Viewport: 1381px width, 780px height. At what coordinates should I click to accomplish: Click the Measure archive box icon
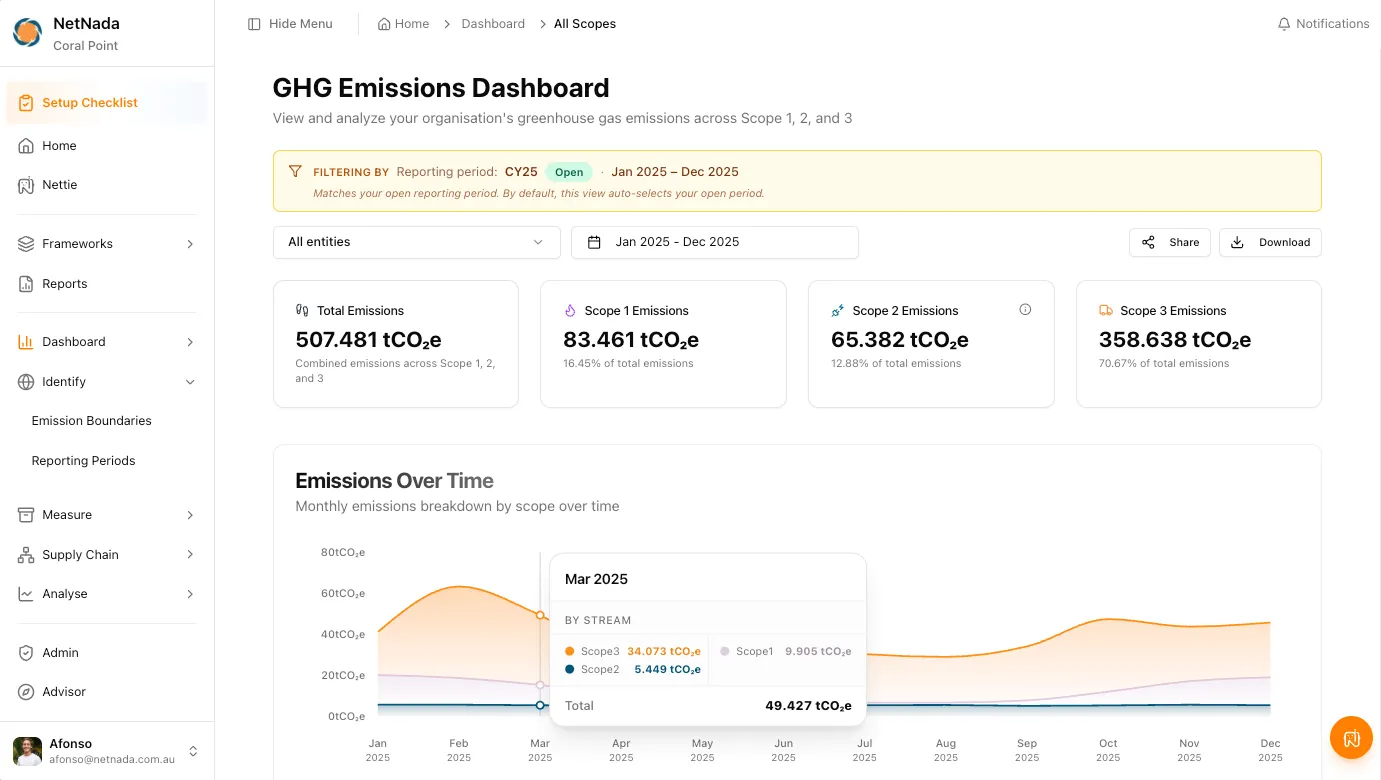tap(26, 515)
